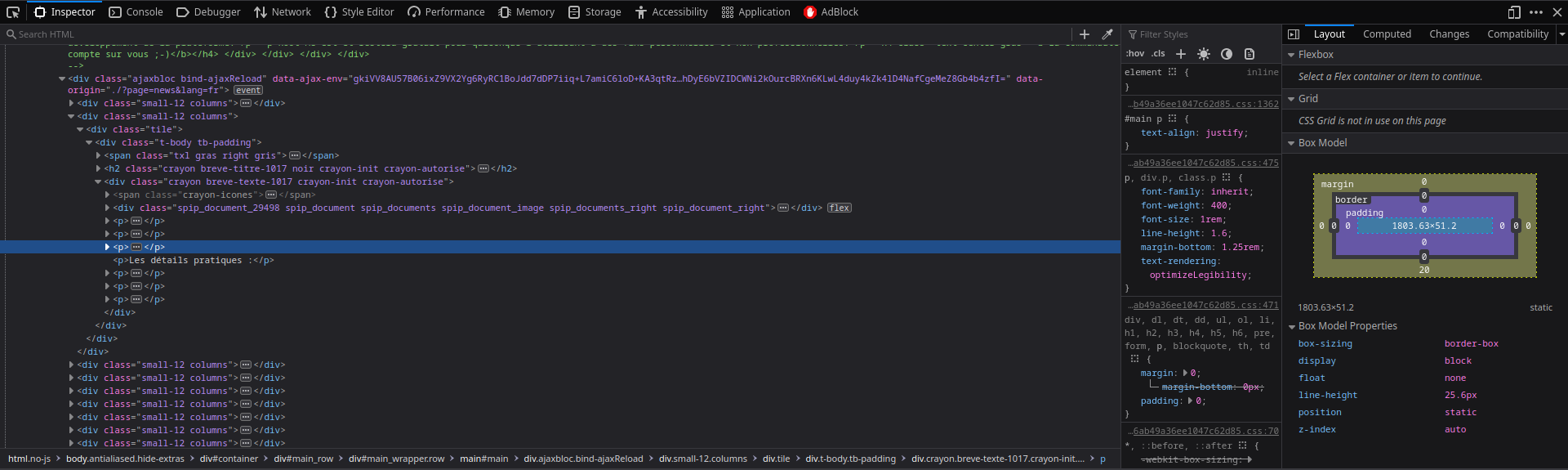Screen dimensions: 1568x470
Task: Switch to the Accessibility tab
Action: (x=671, y=12)
